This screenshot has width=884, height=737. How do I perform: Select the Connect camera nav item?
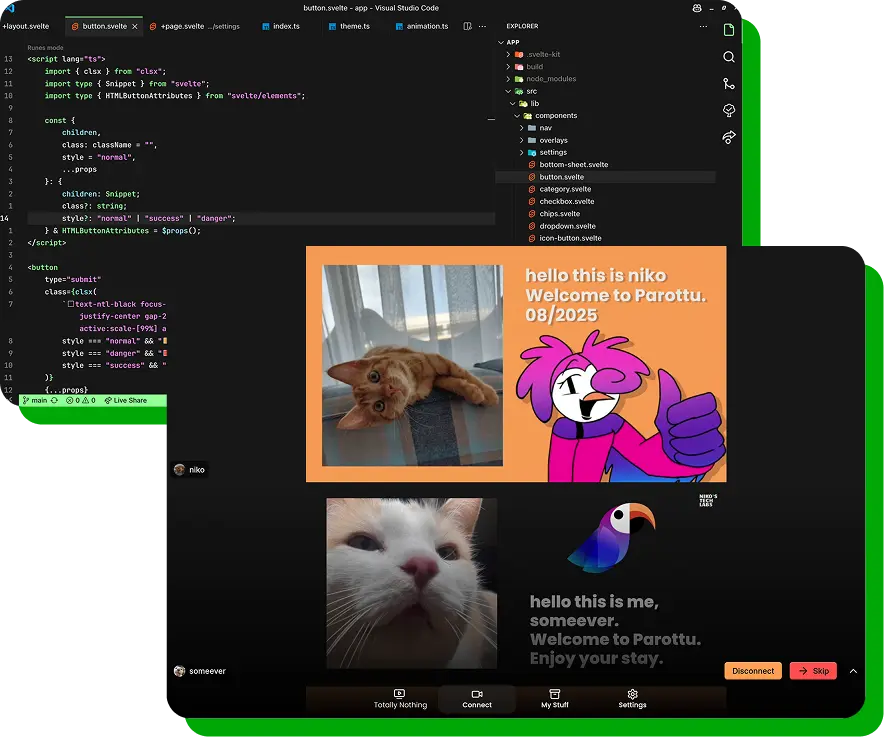[477, 699]
